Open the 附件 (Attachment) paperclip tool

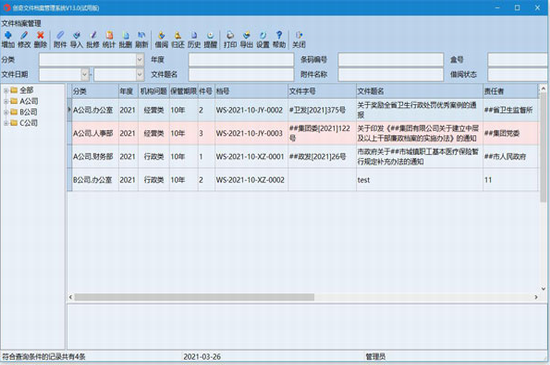click(x=60, y=39)
